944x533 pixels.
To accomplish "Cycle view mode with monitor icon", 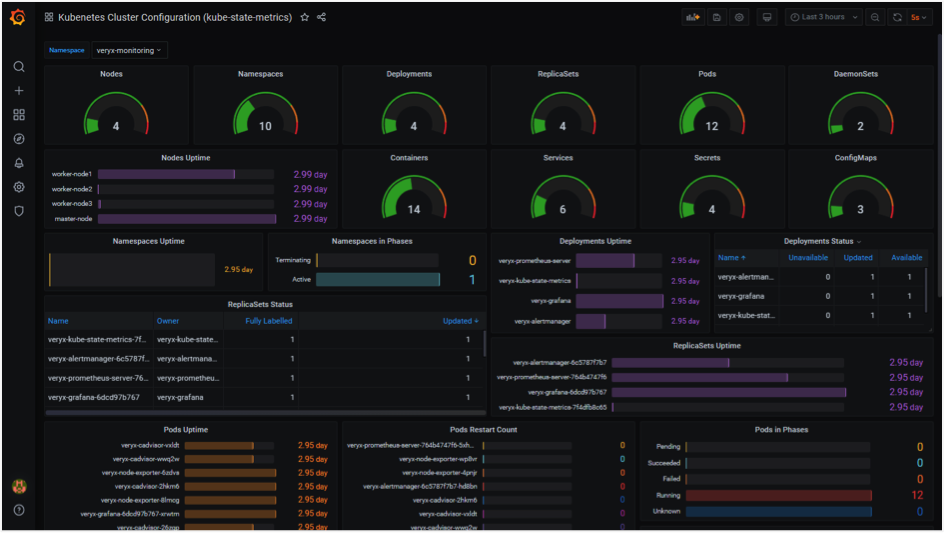I will pos(767,17).
